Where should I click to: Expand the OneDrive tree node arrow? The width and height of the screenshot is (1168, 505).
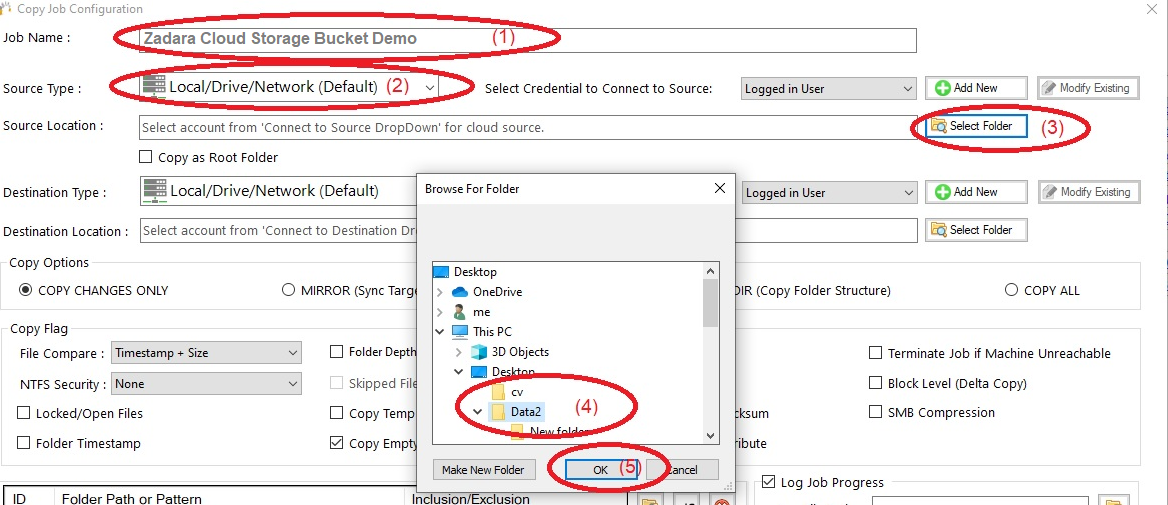(x=440, y=292)
